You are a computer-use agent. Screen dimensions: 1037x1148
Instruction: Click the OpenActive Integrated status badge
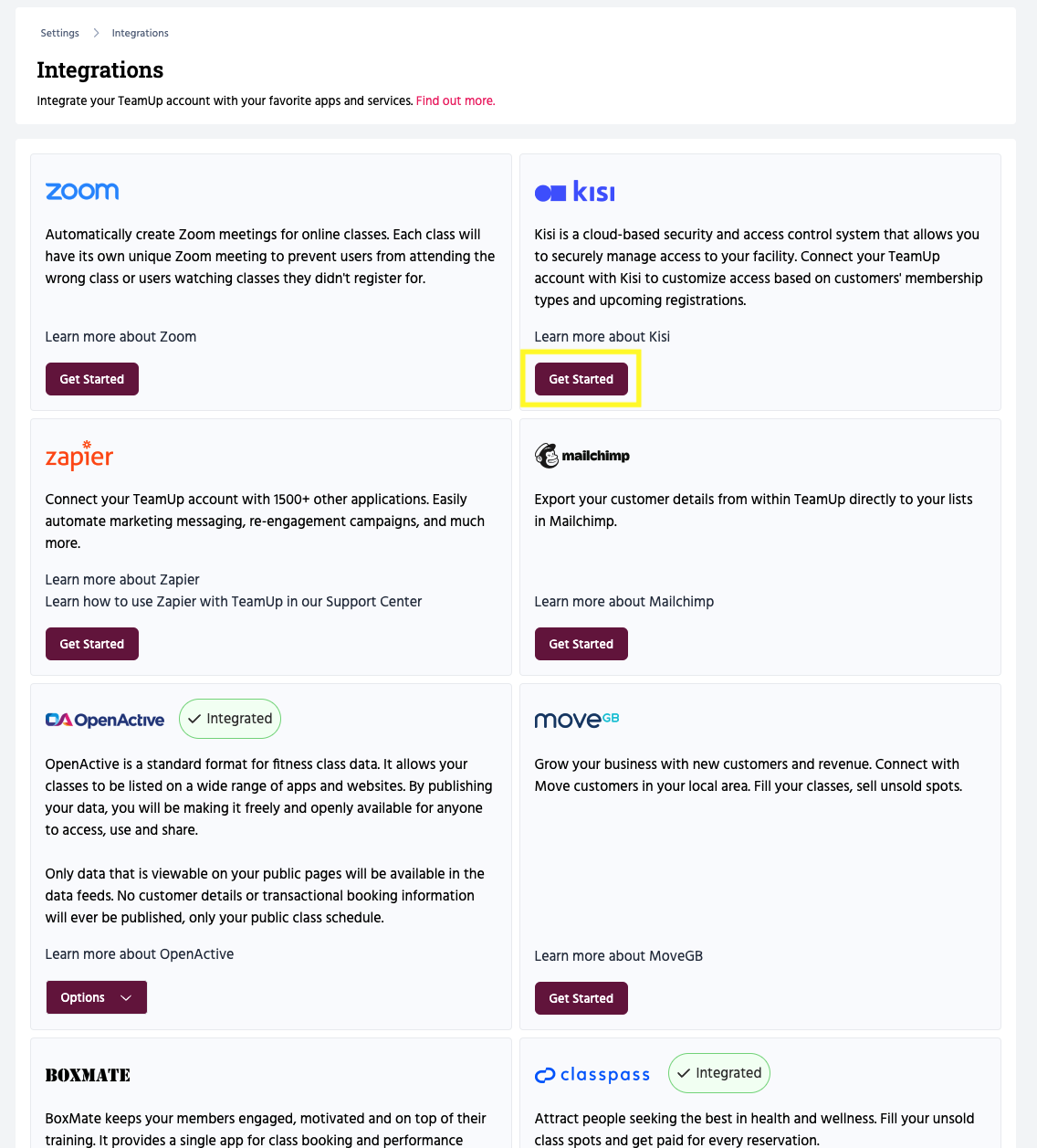pos(230,719)
